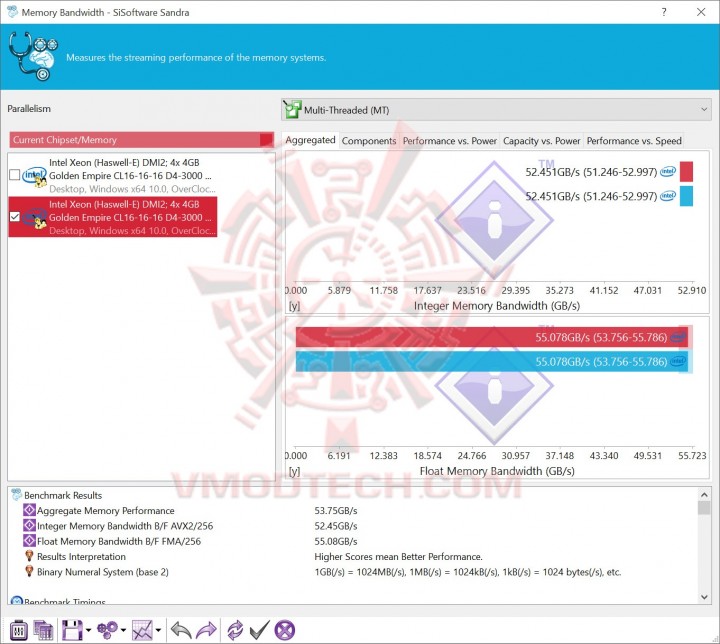
Task: Click the help question mark in the title bar
Action: [x=664, y=12]
